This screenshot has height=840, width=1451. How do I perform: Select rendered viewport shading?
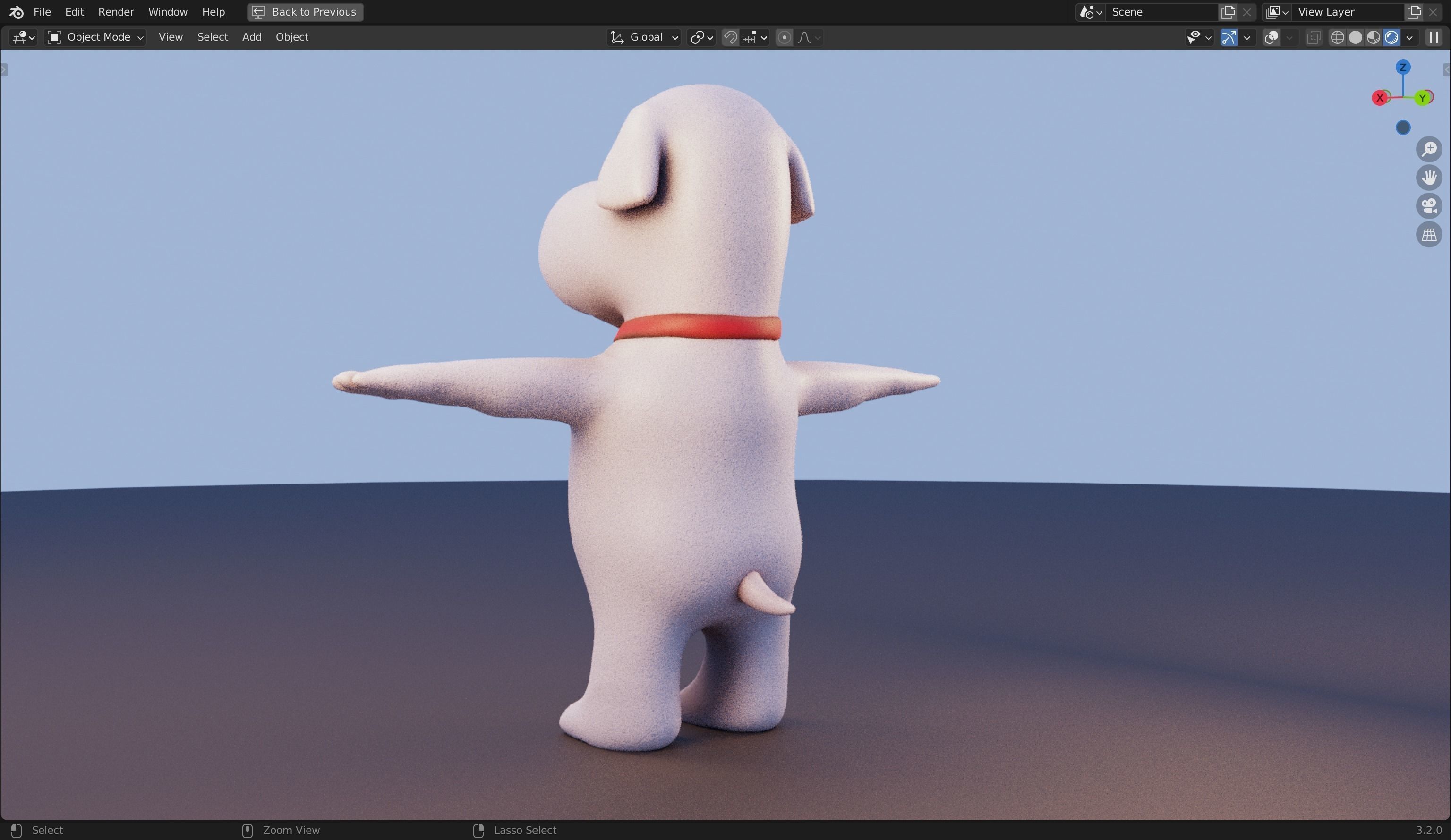[1391, 37]
